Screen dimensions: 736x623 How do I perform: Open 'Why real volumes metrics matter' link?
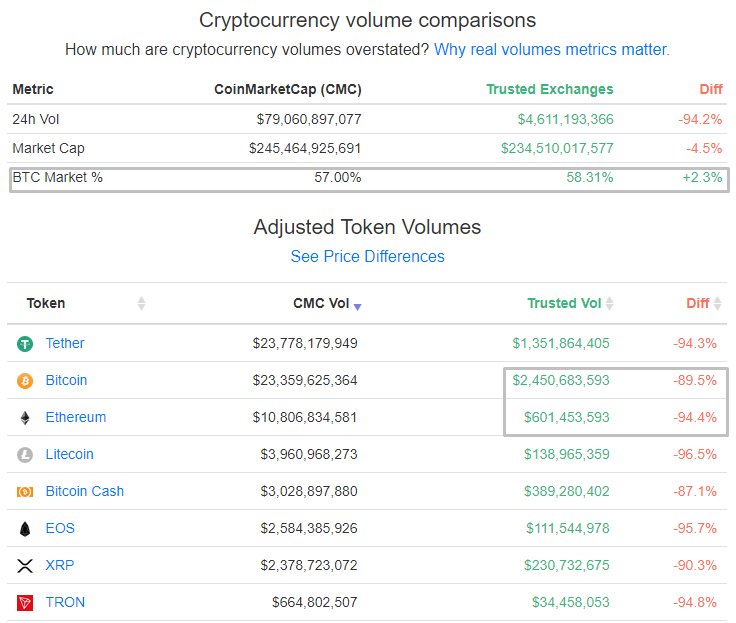point(551,49)
